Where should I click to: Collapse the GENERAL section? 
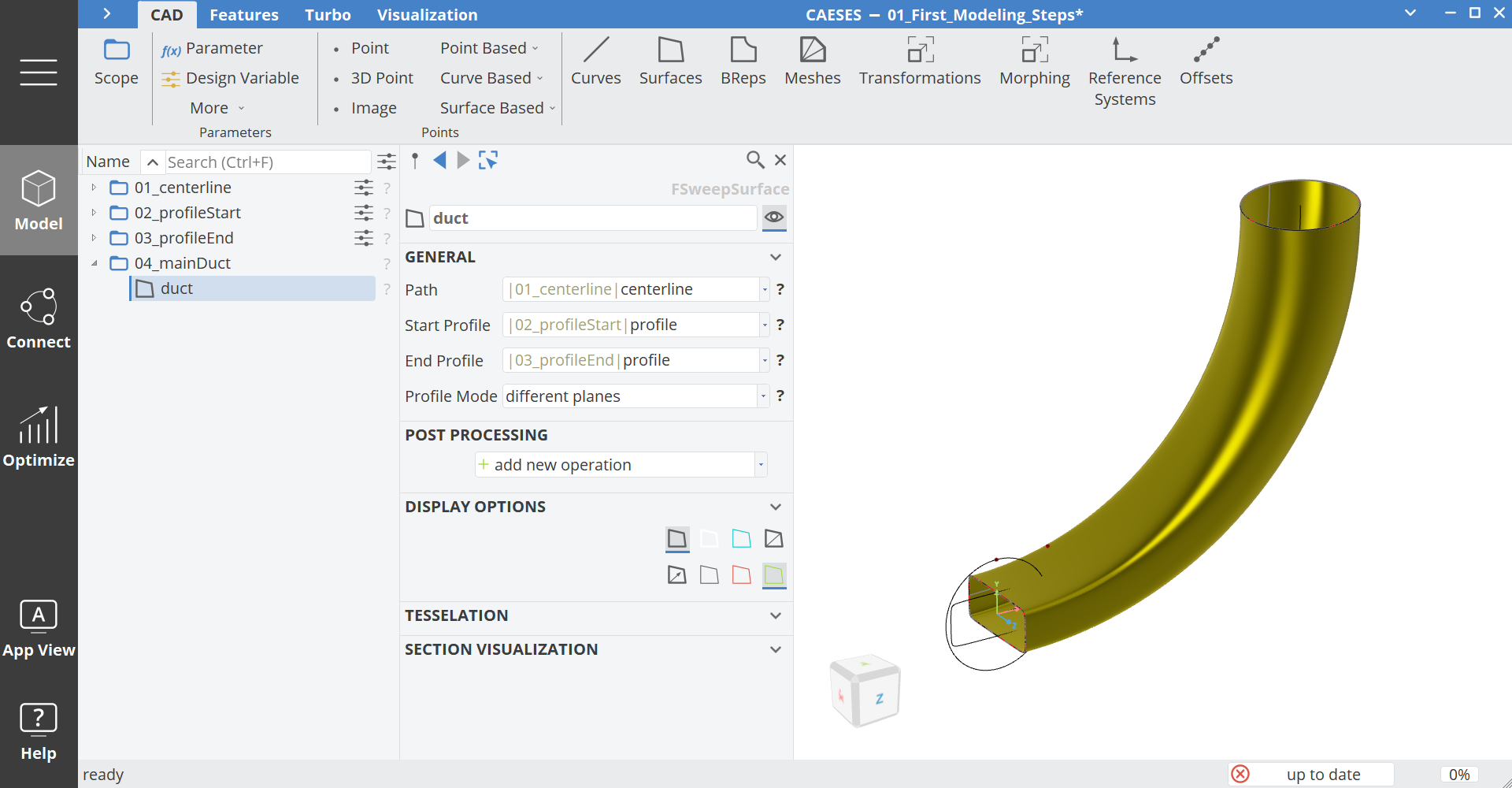point(776,257)
